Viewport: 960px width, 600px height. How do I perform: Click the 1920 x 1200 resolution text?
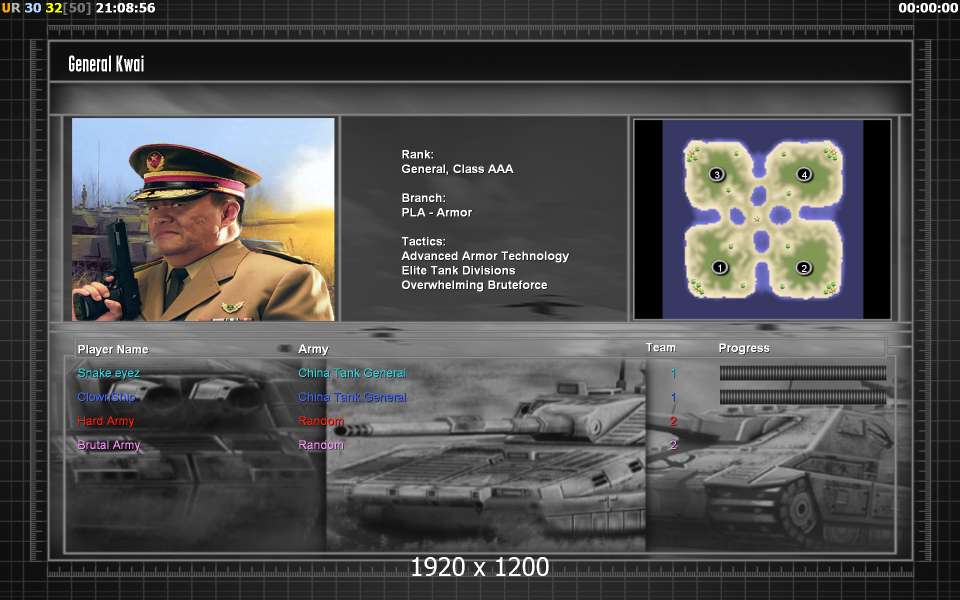tap(479, 567)
